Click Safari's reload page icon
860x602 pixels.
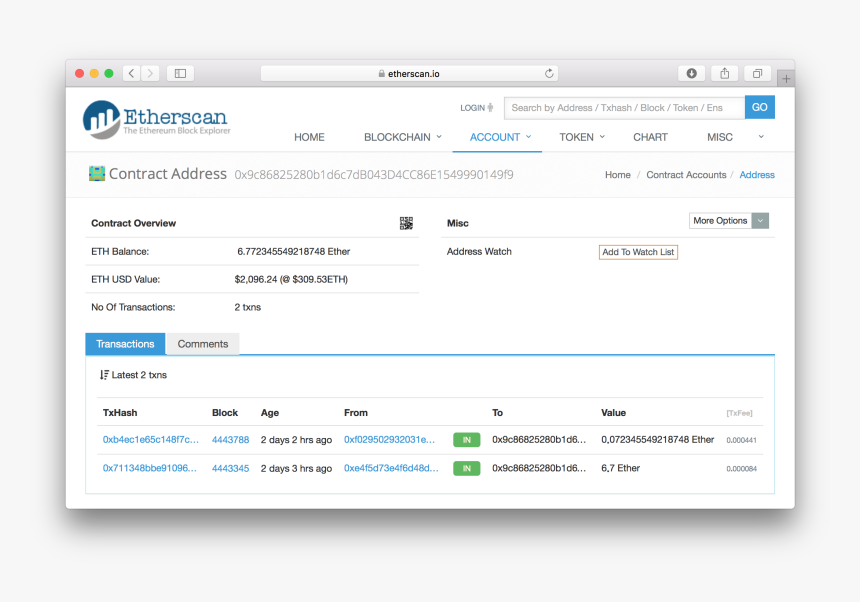coord(549,73)
